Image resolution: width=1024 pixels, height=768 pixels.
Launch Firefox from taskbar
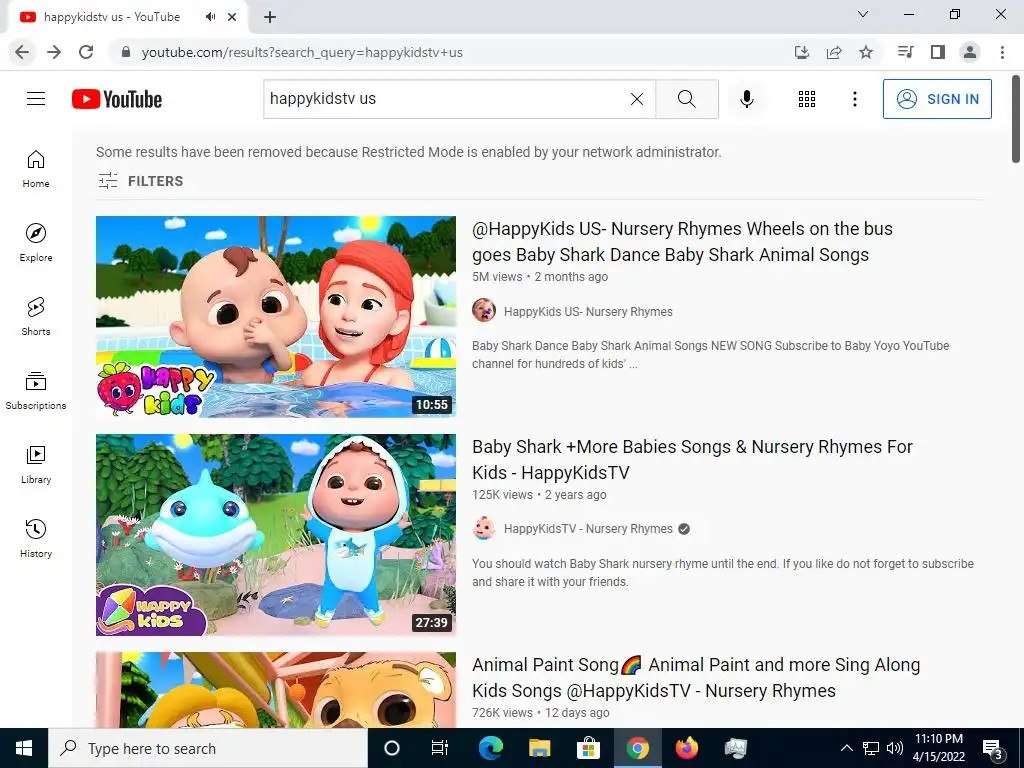coord(686,748)
